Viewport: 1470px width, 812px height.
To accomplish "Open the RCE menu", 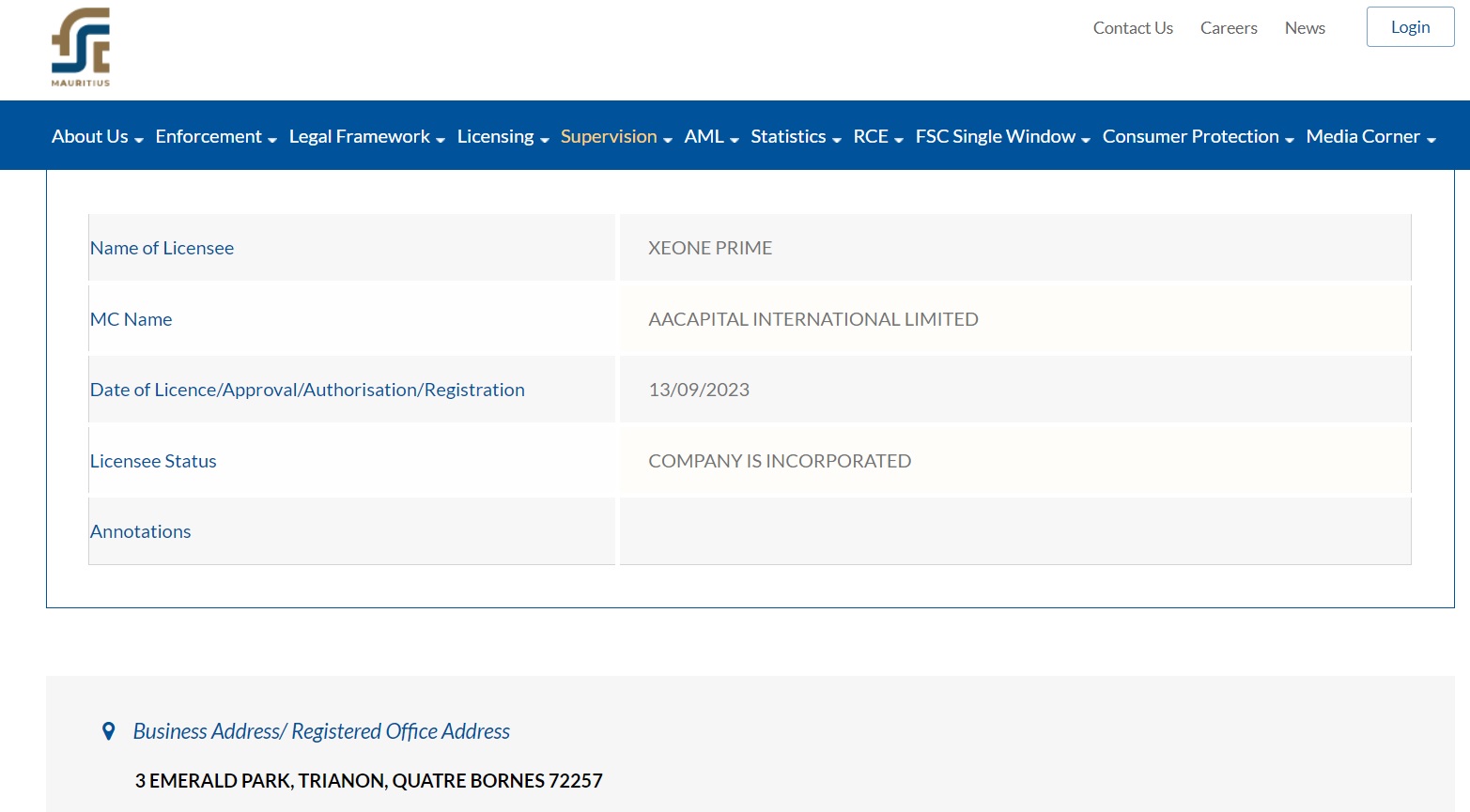I will [871, 136].
